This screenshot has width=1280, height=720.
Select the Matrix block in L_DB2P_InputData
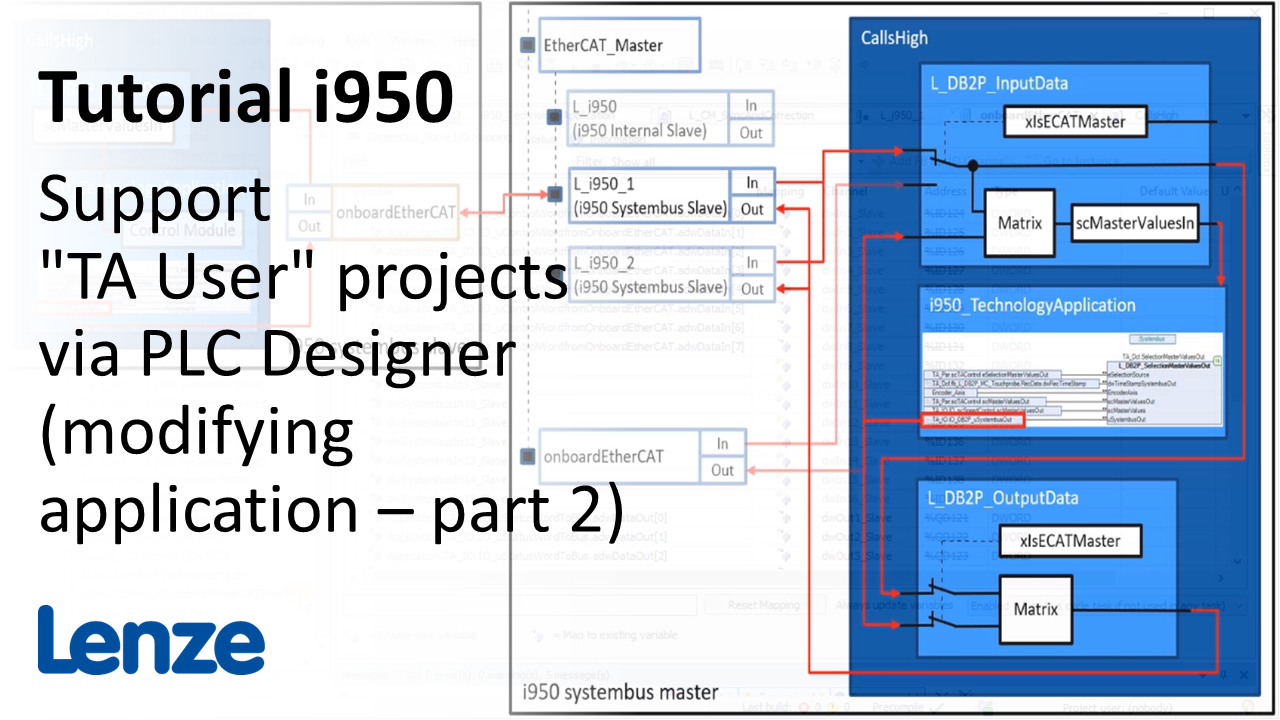[x=1020, y=223]
